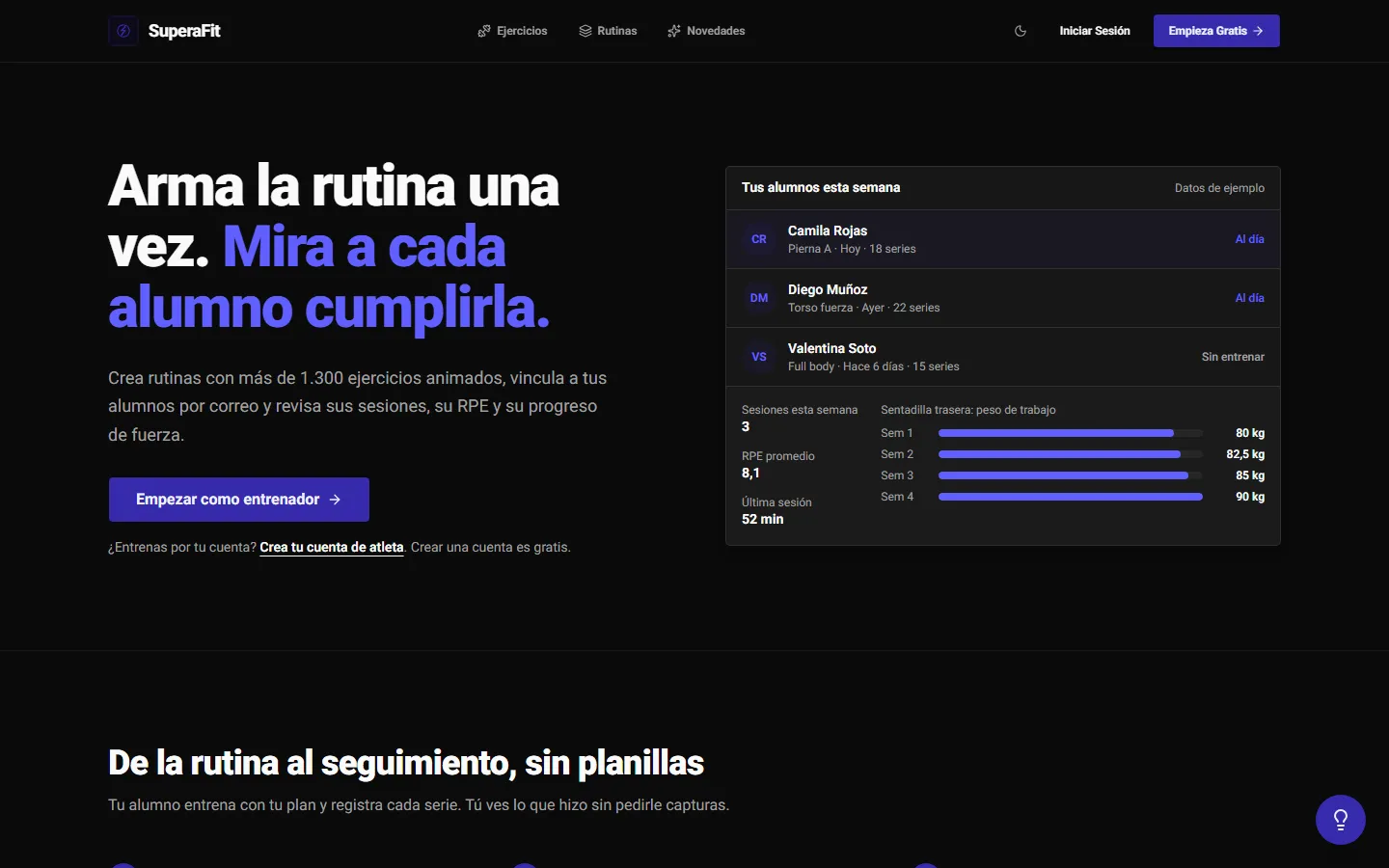Select Camila Rojas student name
The height and width of the screenshot is (868, 1389).
tap(828, 231)
